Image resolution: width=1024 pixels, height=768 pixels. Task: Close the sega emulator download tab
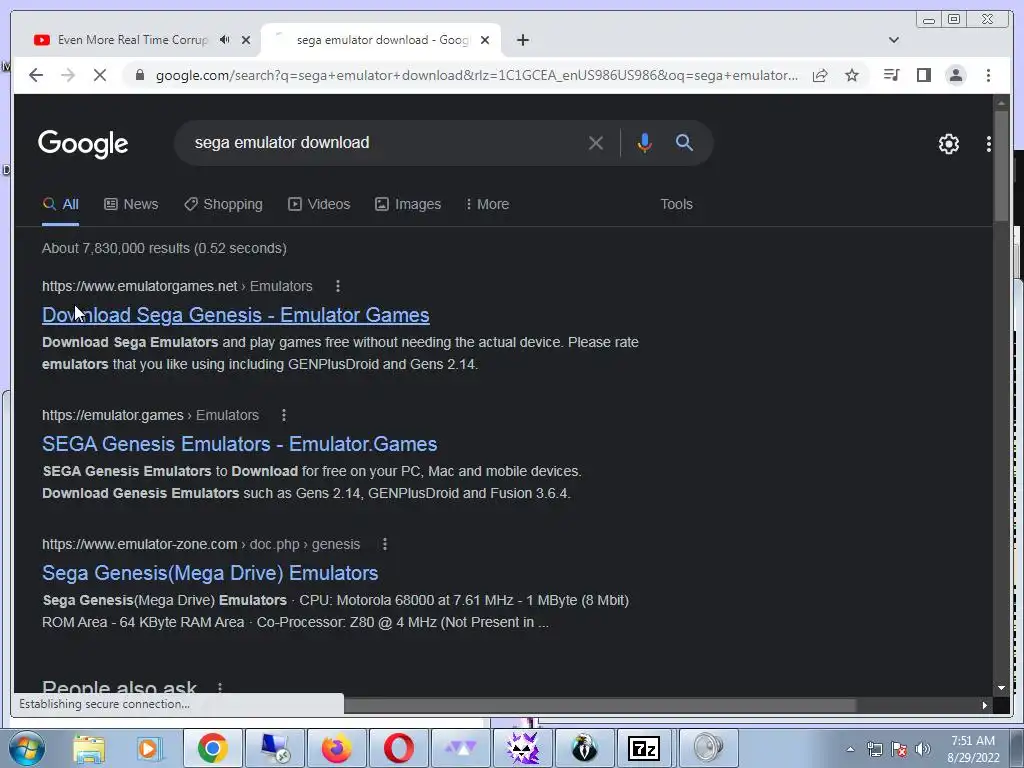(x=485, y=40)
